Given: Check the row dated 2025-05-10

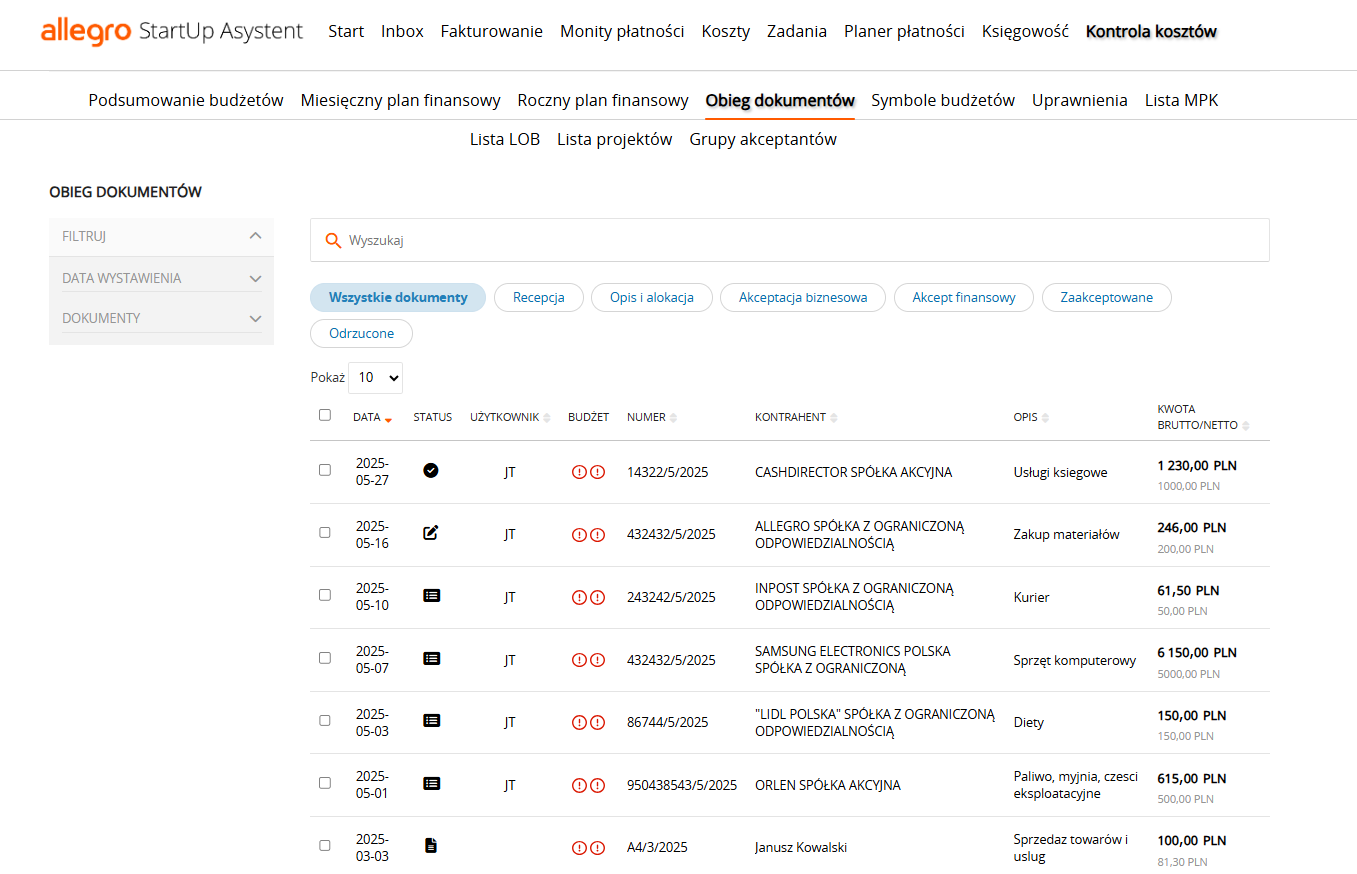Looking at the screenshot, I should point(324,595).
